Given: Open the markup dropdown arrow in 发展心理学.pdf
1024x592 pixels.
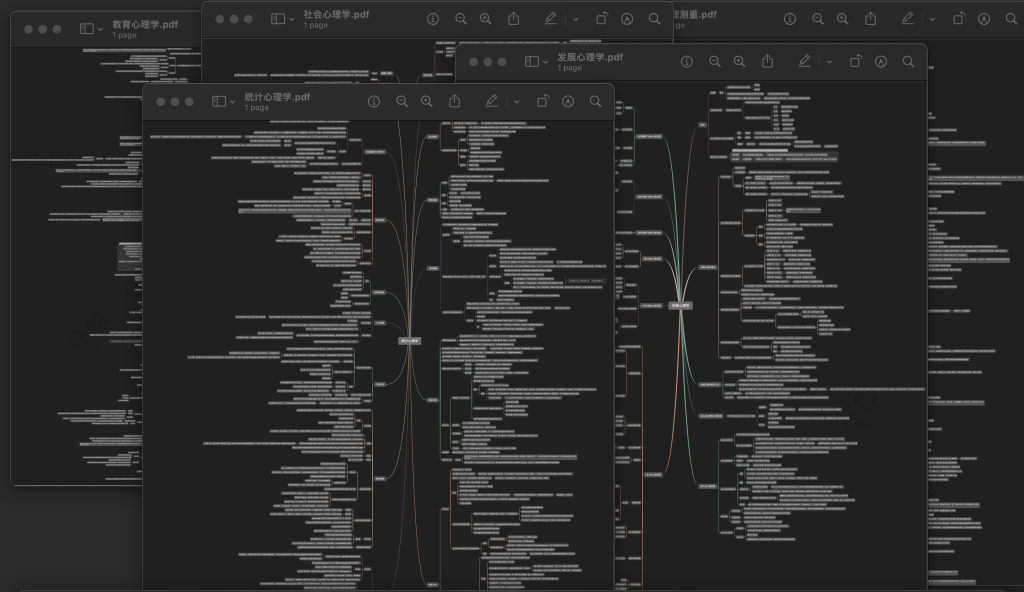Looking at the screenshot, I should [x=829, y=61].
